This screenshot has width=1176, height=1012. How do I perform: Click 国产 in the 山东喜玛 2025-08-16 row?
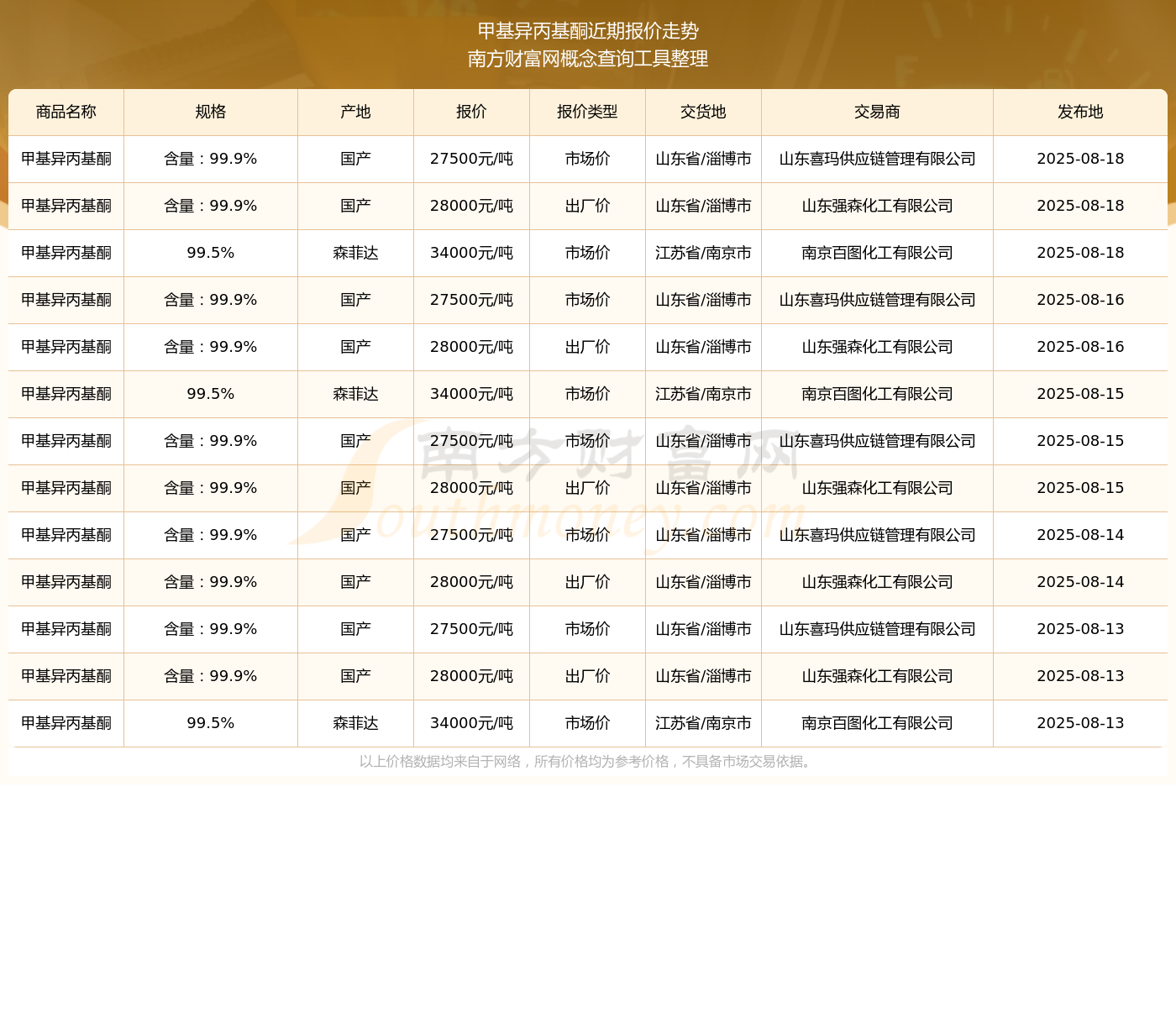(x=356, y=300)
